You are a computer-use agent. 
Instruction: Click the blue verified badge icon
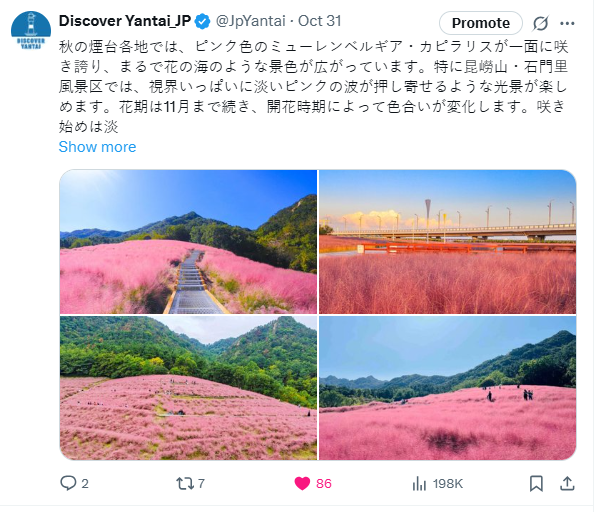[202, 21]
